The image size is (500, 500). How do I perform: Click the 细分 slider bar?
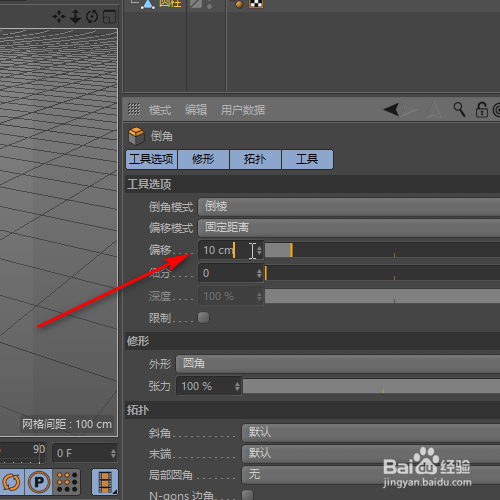pyautogui.click(x=382, y=273)
